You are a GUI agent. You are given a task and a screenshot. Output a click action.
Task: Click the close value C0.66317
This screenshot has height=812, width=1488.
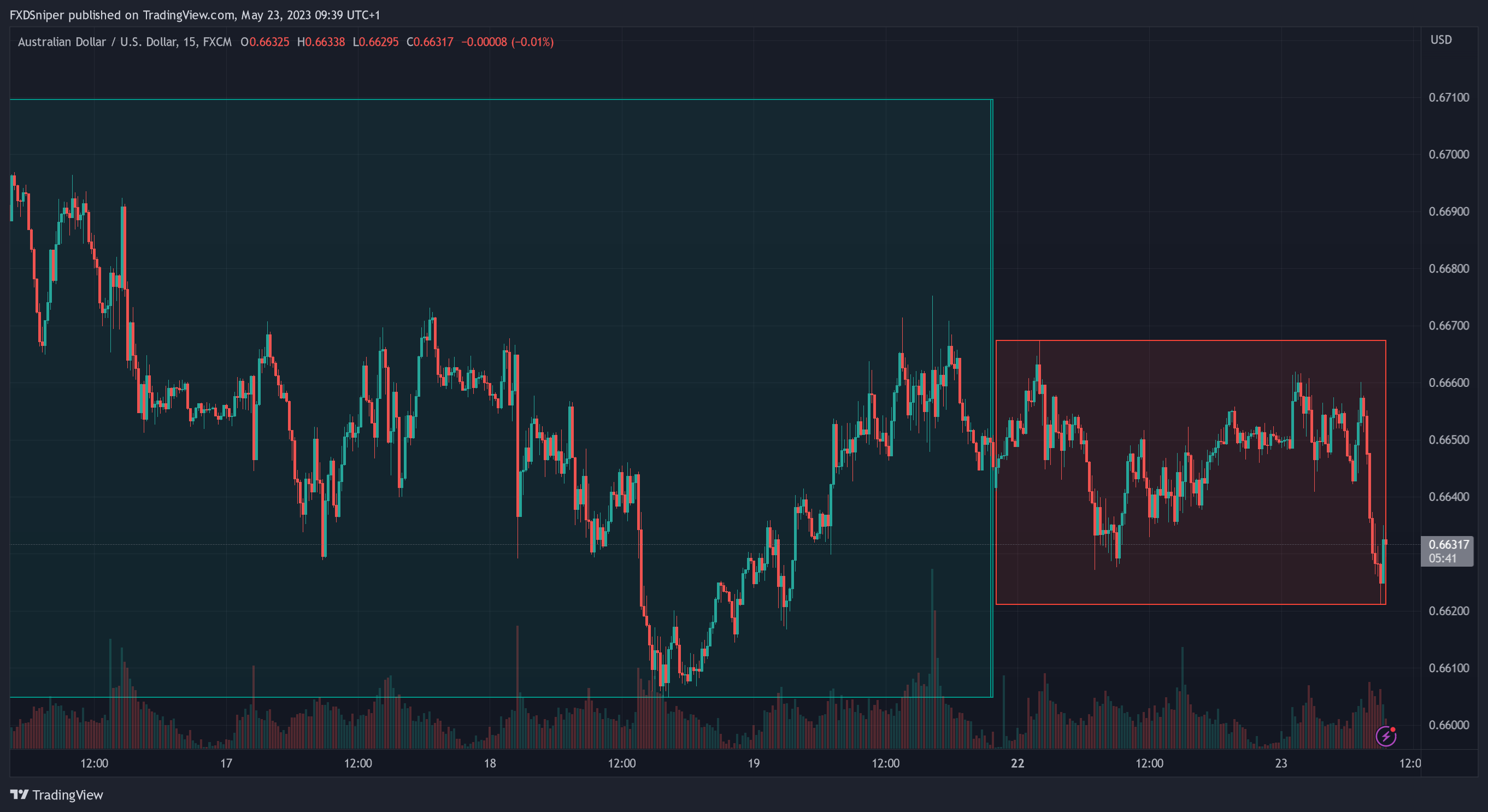pos(430,42)
